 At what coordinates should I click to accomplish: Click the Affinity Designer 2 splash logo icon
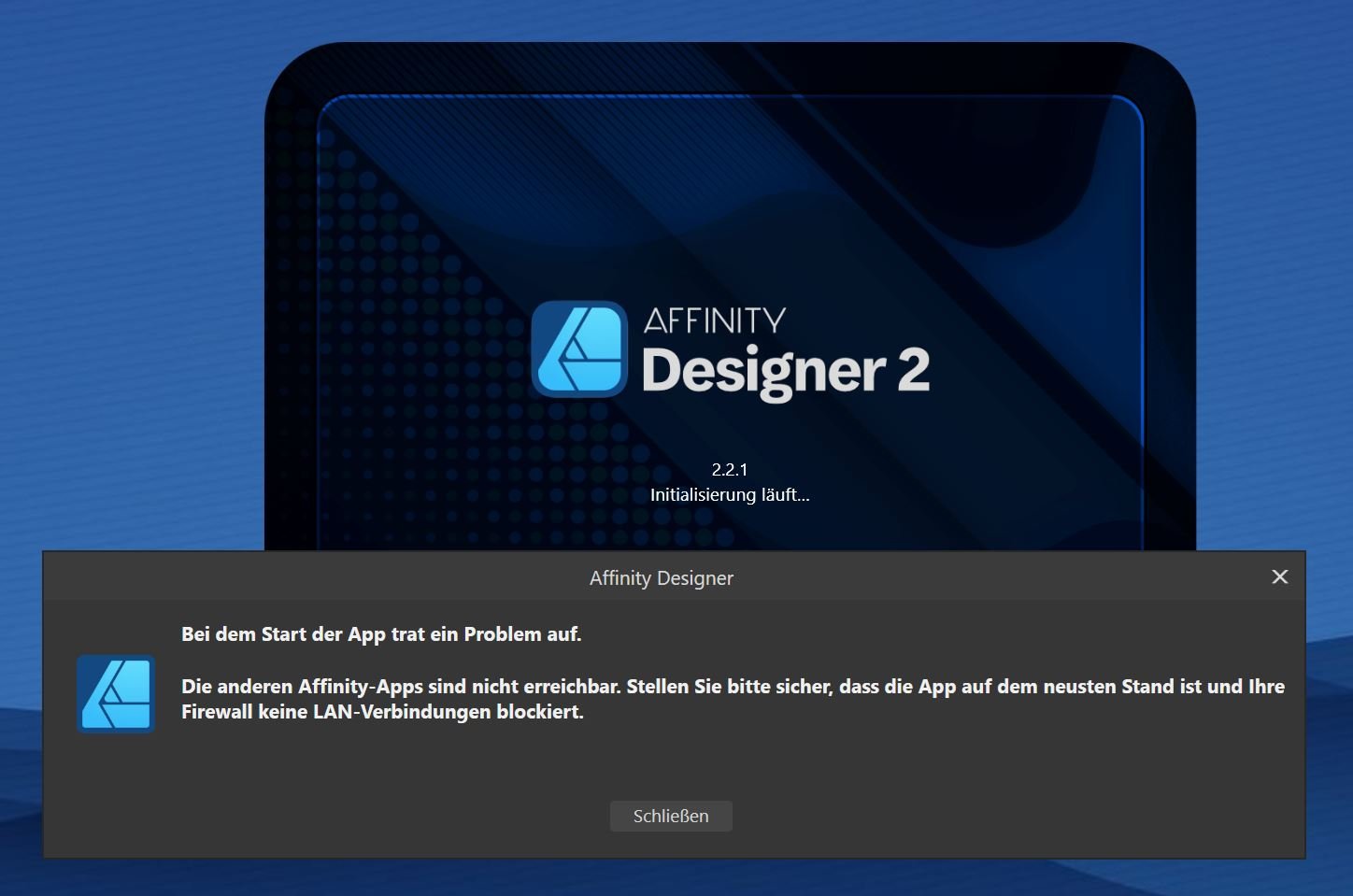(x=579, y=349)
